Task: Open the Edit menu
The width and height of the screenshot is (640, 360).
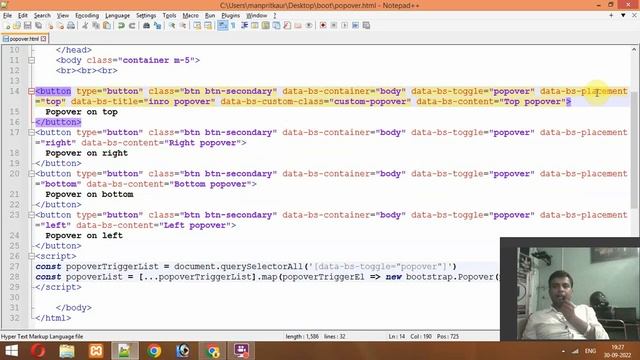Action: point(23,16)
